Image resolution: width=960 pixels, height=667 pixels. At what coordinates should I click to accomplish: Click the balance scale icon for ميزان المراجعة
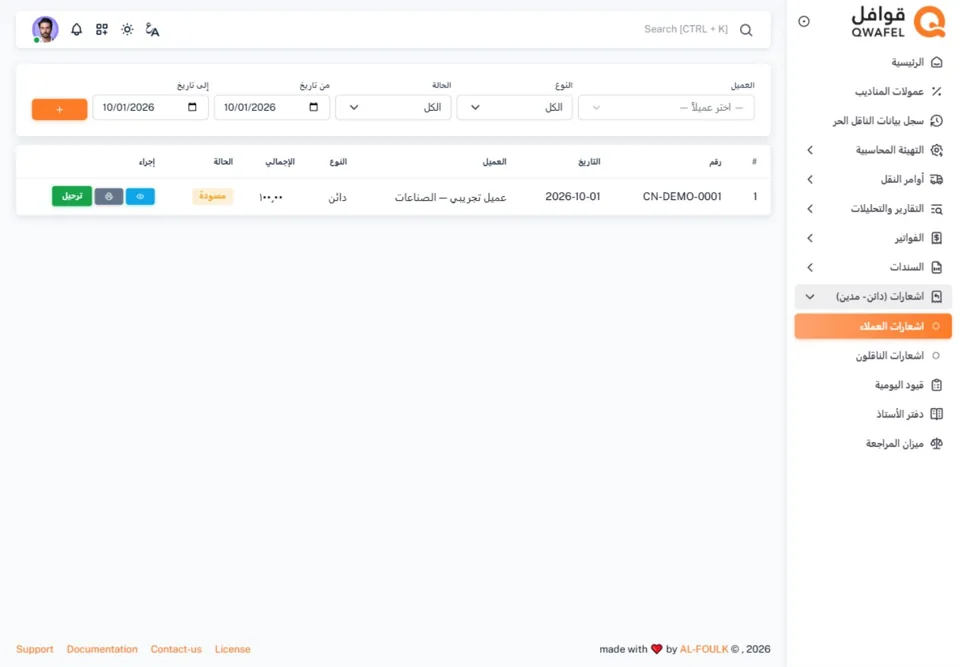click(x=937, y=443)
